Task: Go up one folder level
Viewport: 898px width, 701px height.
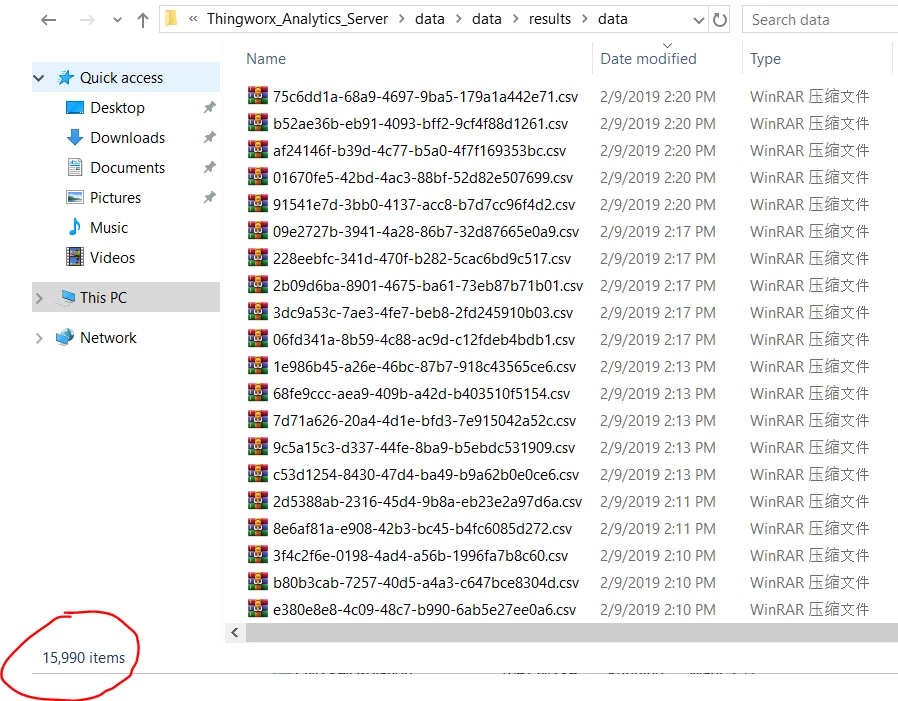Action: pyautogui.click(x=143, y=20)
